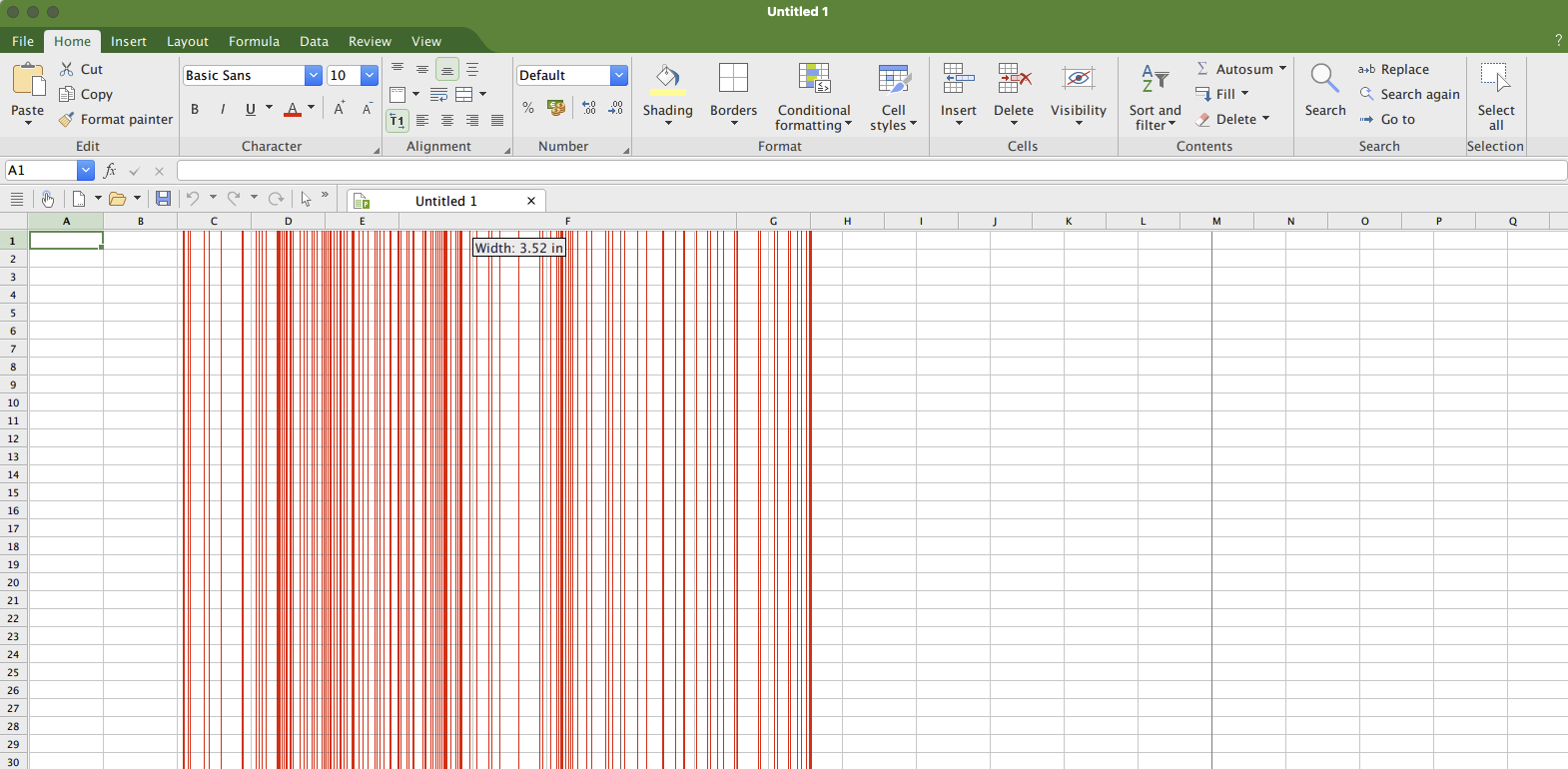This screenshot has height=769, width=1568.
Task: Toggle bold formatting
Action: (195, 109)
